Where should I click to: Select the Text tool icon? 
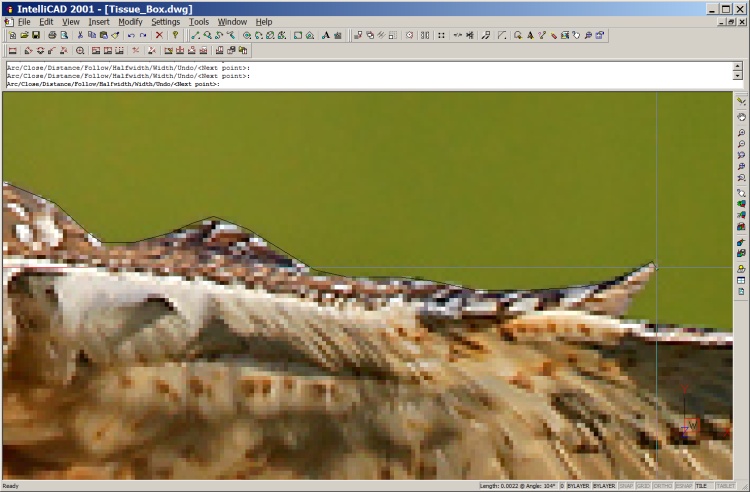(326, 35)
